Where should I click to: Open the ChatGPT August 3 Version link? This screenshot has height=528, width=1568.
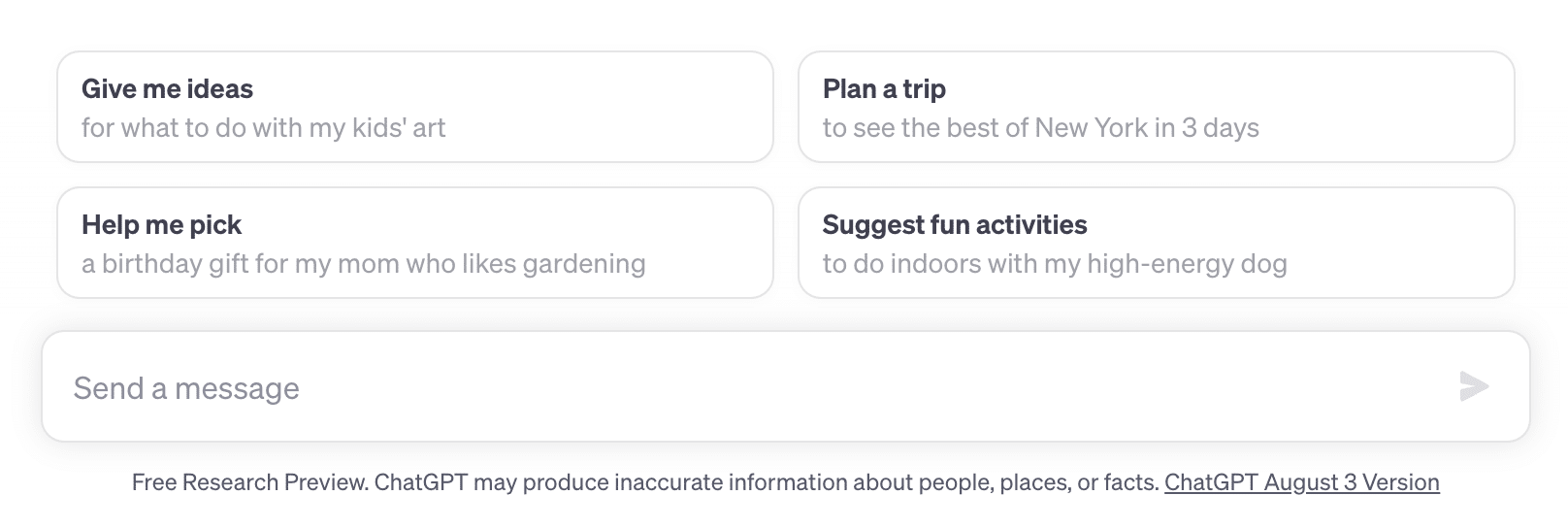coord(1301,482)
